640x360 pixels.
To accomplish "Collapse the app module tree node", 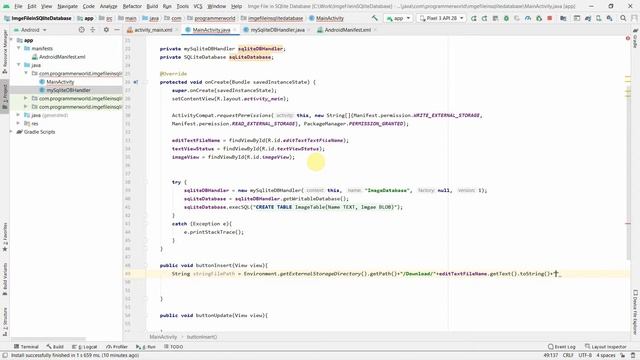I will 11,40.
